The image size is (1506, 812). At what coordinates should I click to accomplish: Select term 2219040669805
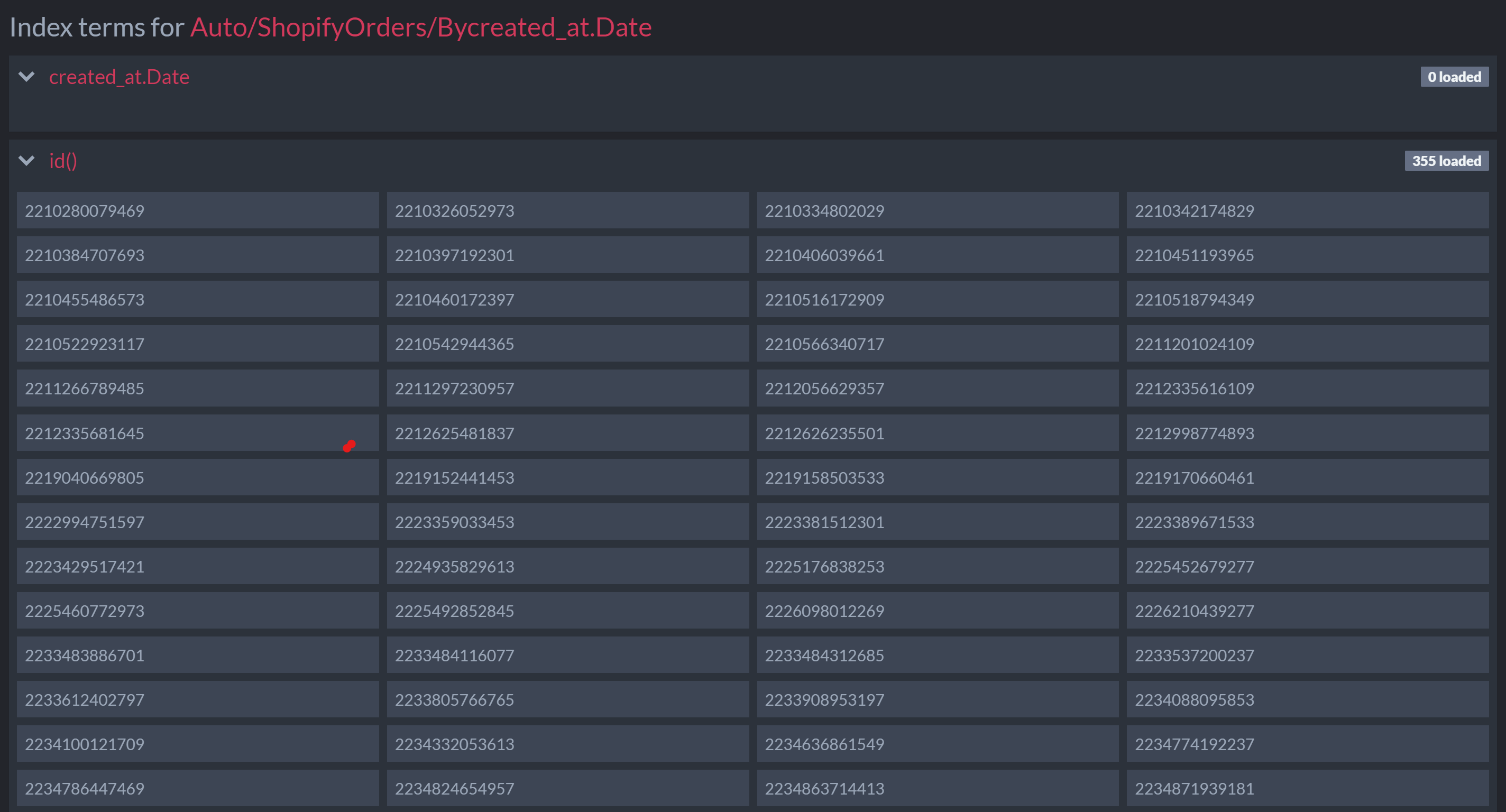coord(198,477)
